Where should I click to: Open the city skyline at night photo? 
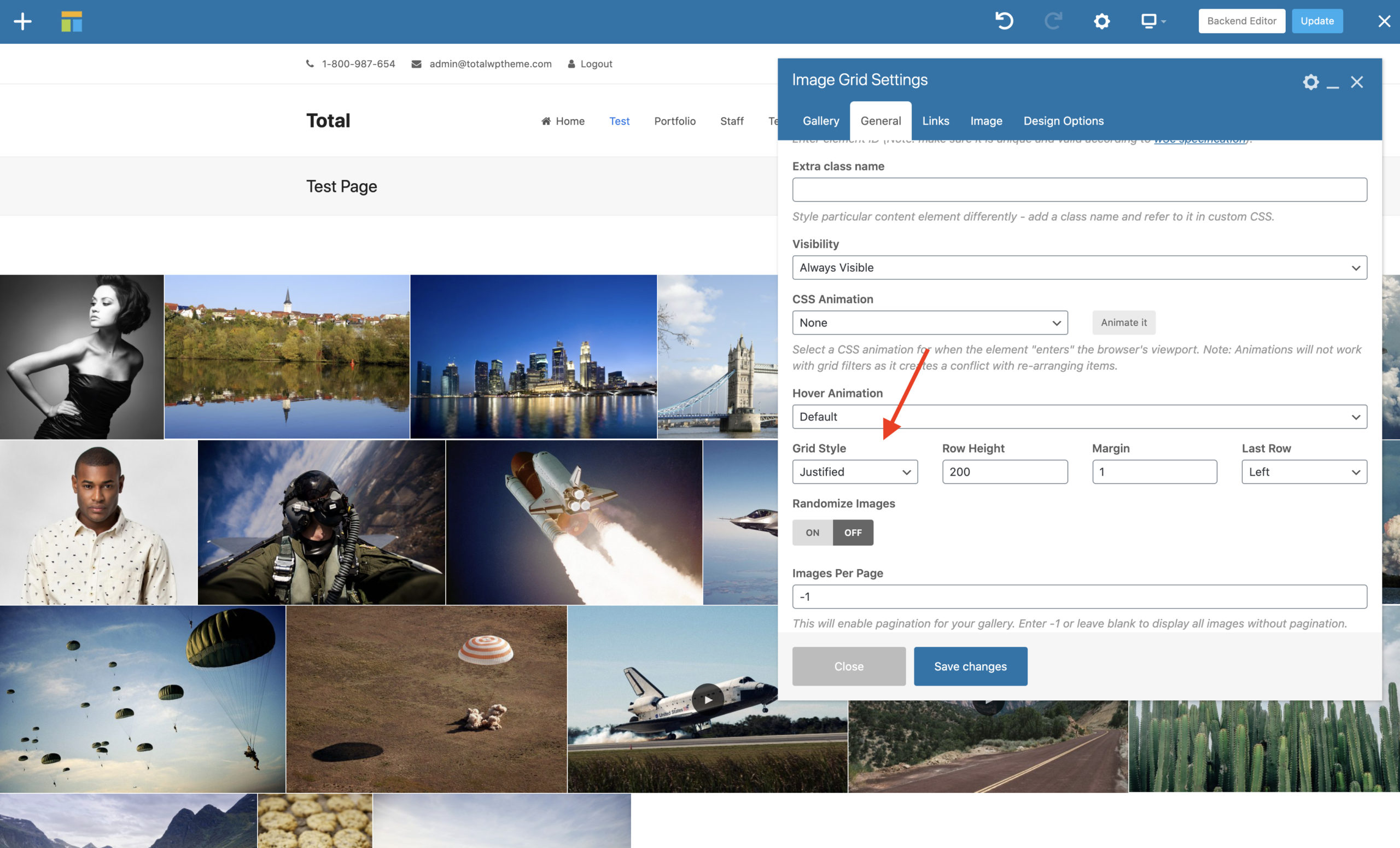tap(534, 356)
